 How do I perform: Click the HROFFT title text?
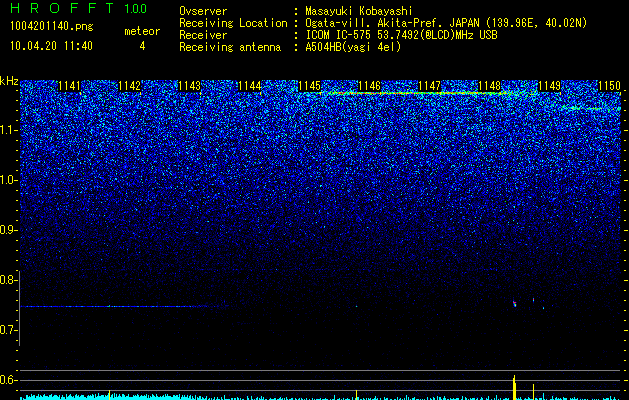[x=63, y=8]
